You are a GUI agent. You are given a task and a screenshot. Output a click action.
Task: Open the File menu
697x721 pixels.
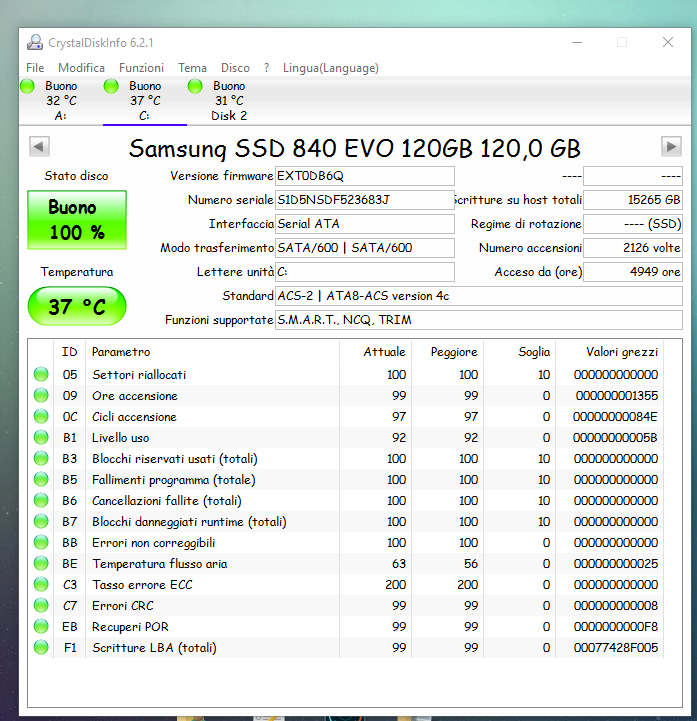(x=35, y=68)
